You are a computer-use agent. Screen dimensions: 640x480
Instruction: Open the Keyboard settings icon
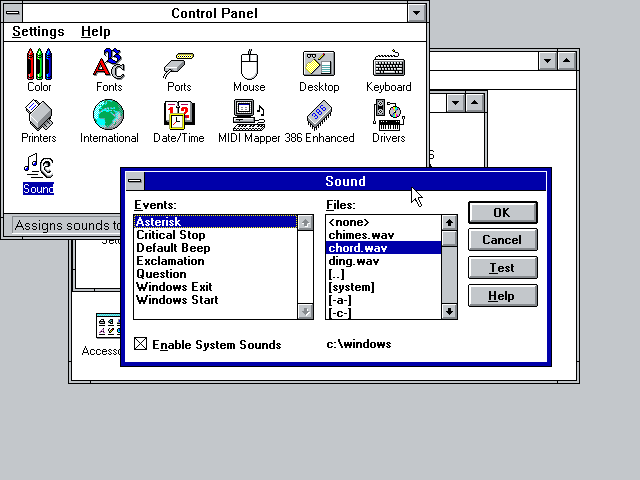coord(389,69)
